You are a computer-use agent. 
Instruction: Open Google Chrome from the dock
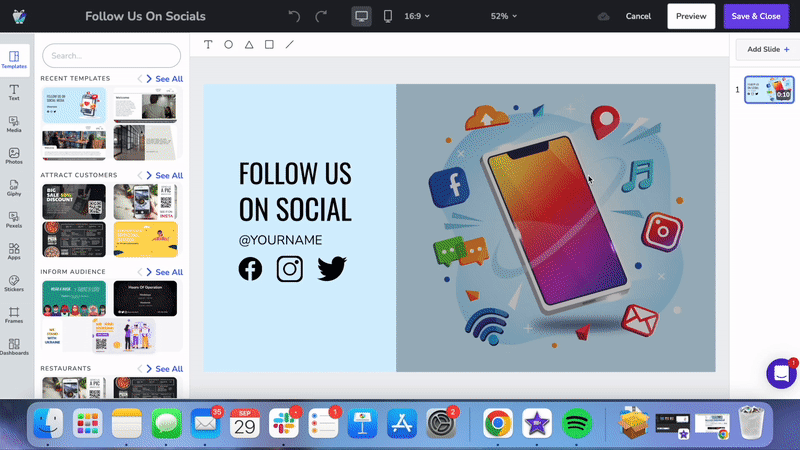(497, 423)
